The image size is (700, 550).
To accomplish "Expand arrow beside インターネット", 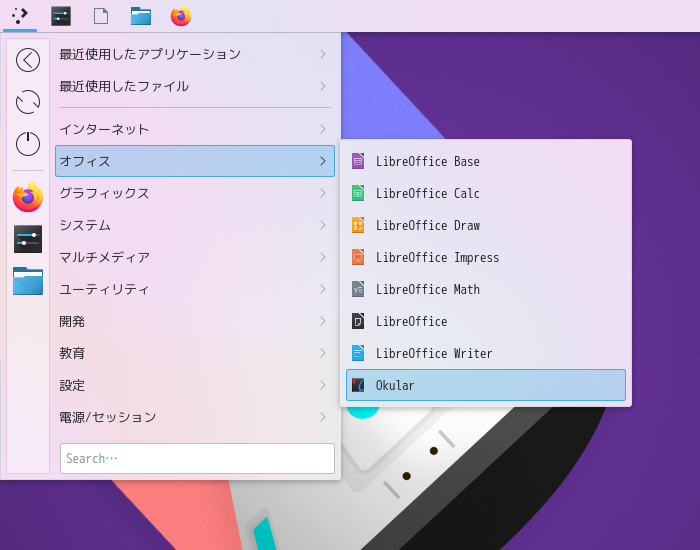I will 323,129.
